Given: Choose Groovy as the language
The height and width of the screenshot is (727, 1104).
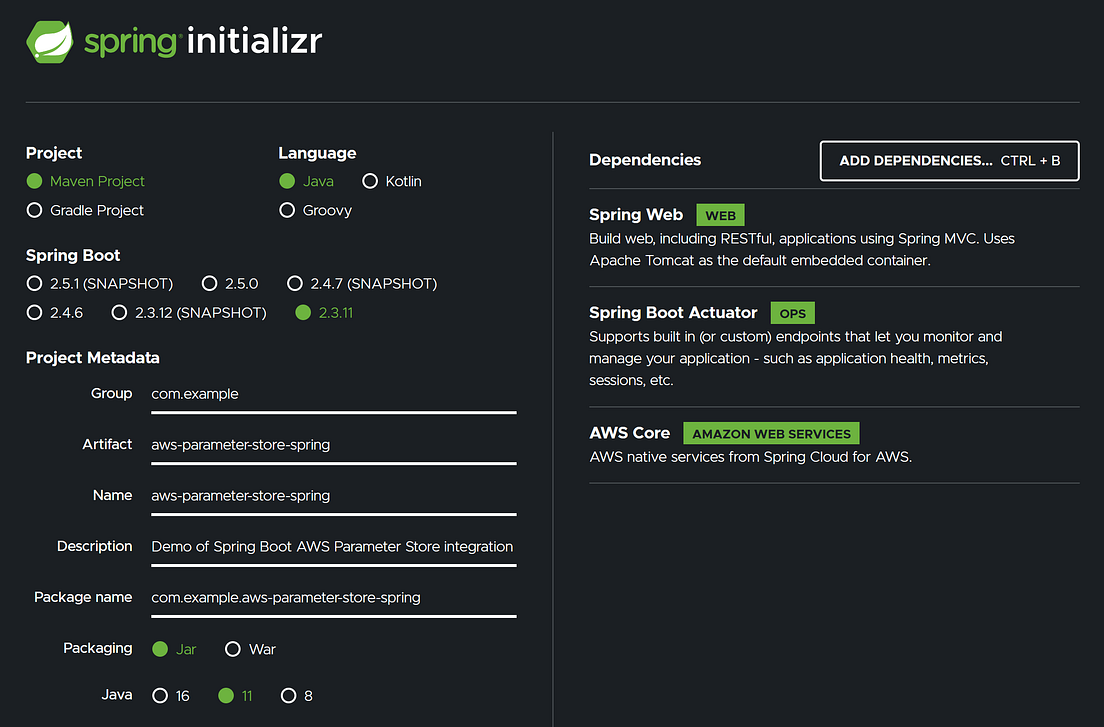Looking at the screenshot, I should (x=288, y=210).
